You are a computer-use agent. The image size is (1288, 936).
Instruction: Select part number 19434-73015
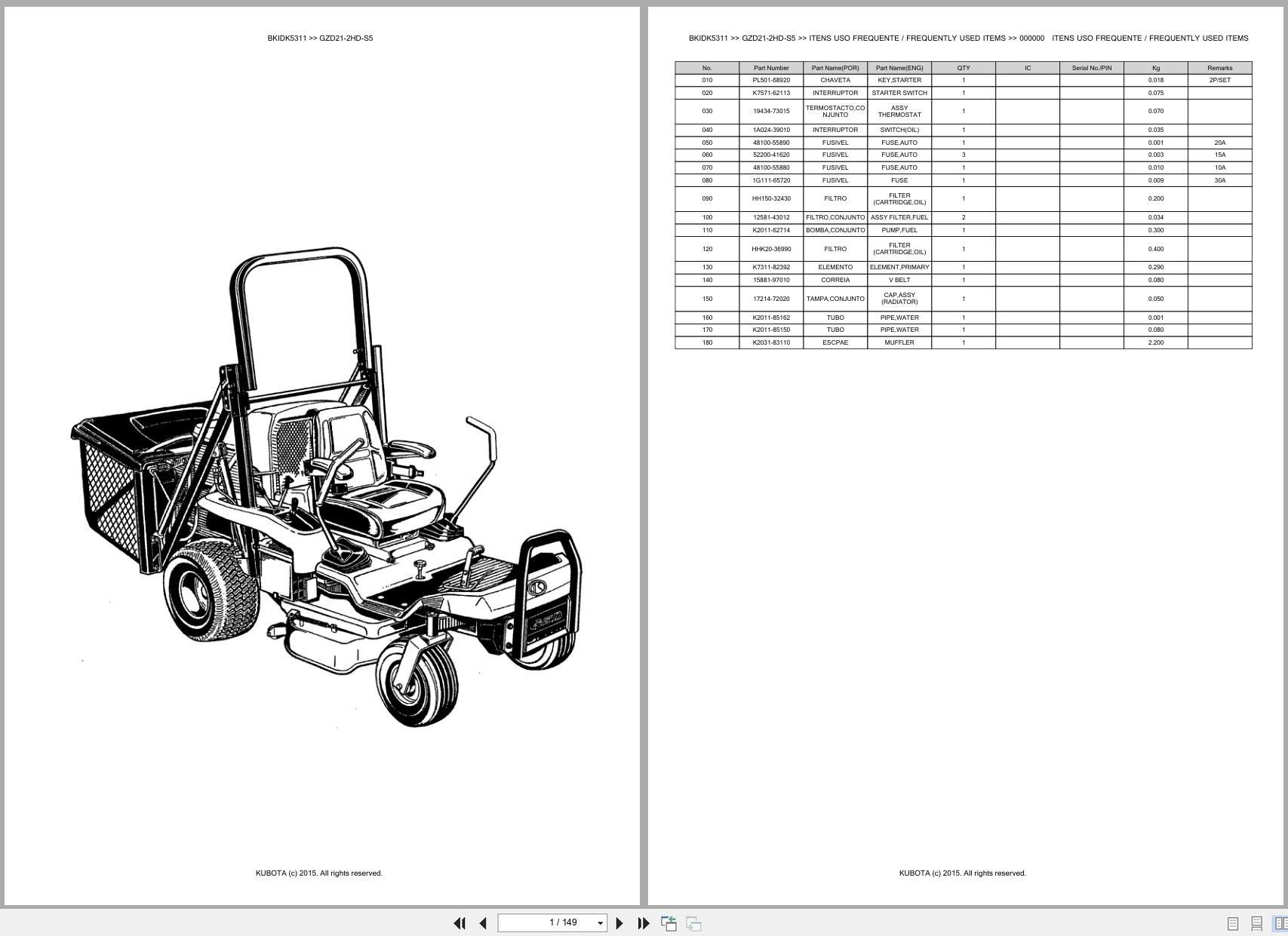771,111
